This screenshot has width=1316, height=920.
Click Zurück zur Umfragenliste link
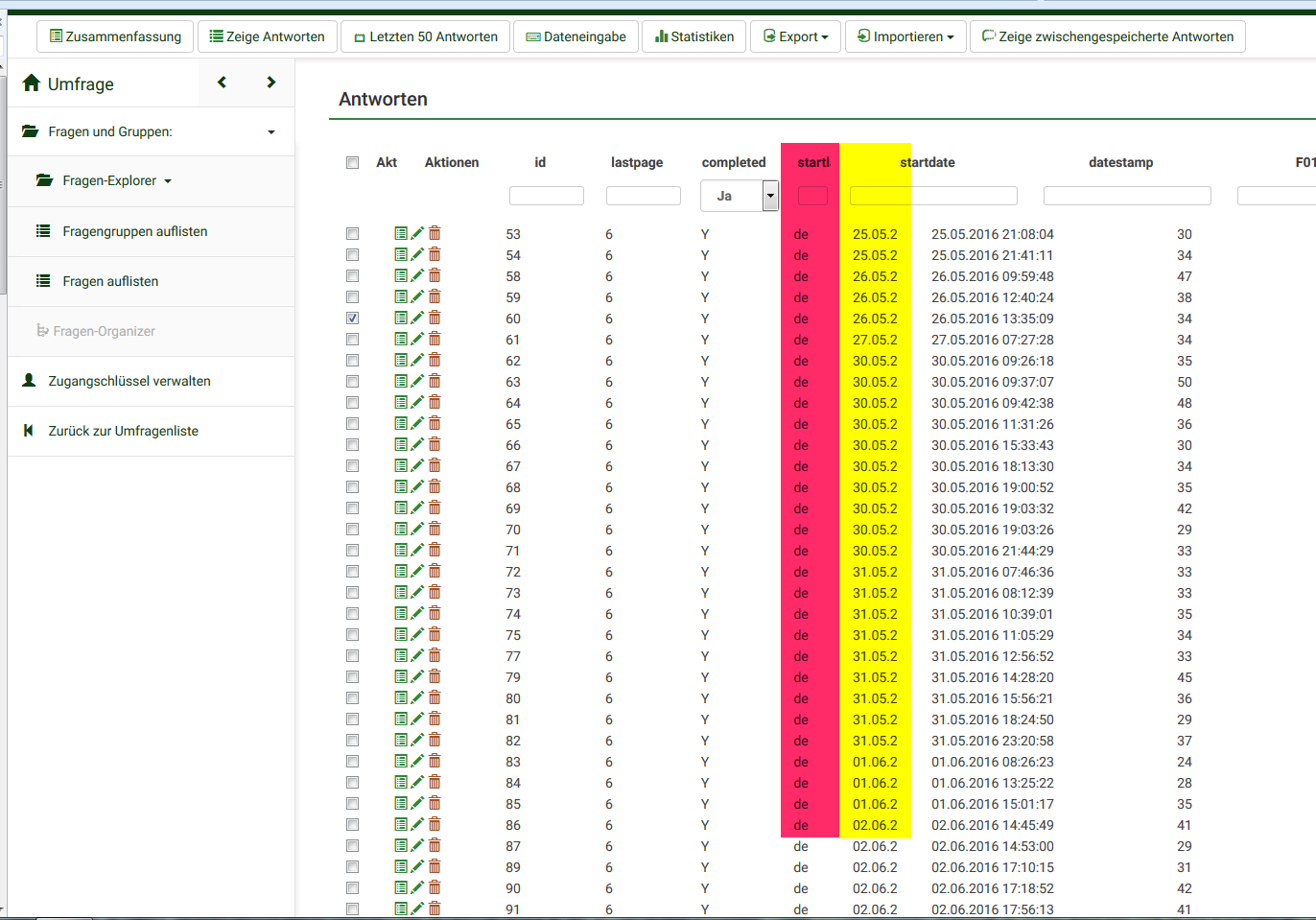point(123,431)
